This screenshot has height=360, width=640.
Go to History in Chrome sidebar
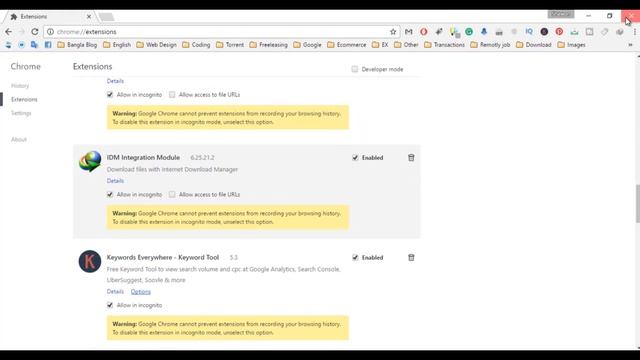pyautogui.click(x=20, y=86)
